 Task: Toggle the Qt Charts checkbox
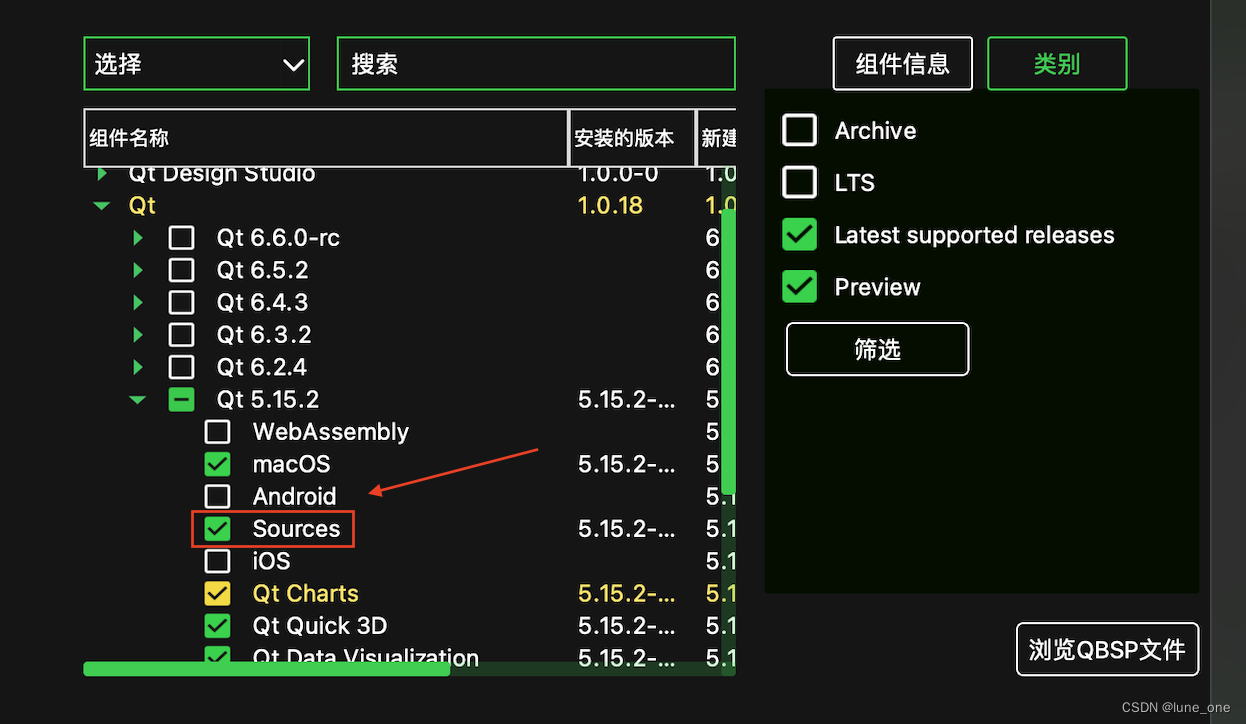tap(217, 593)
